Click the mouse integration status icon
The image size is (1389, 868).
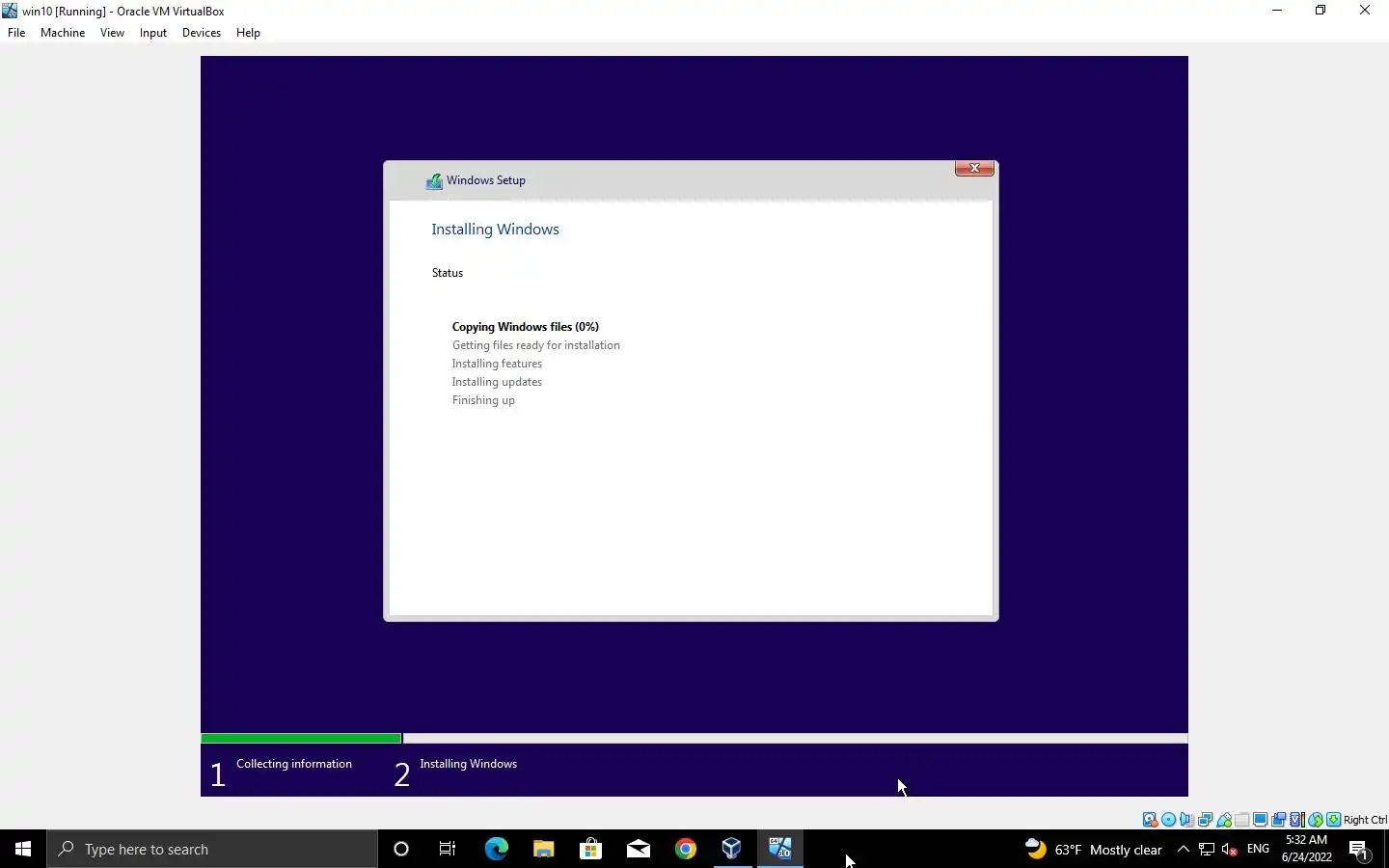click(x=1316, y=820)
